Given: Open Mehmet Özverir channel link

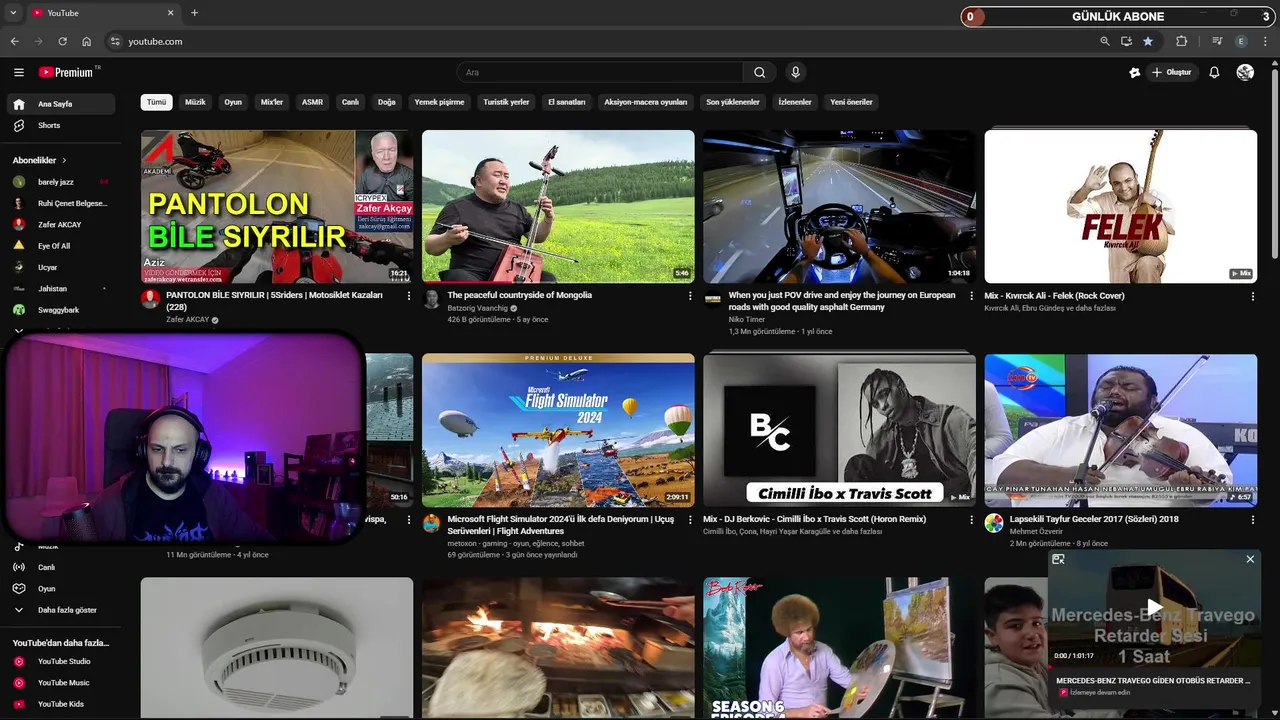Looking at the screenshot, I should click(1036, 531).
